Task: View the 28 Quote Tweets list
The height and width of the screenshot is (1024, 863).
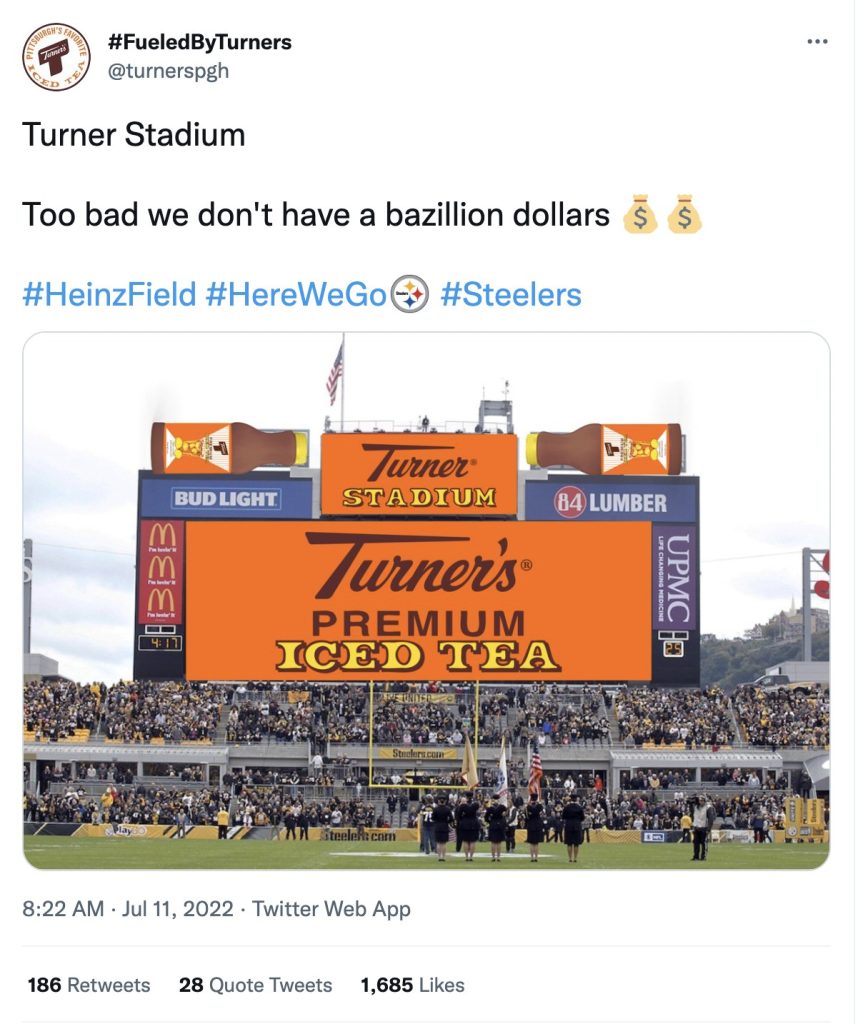Action: pos(255,985)
